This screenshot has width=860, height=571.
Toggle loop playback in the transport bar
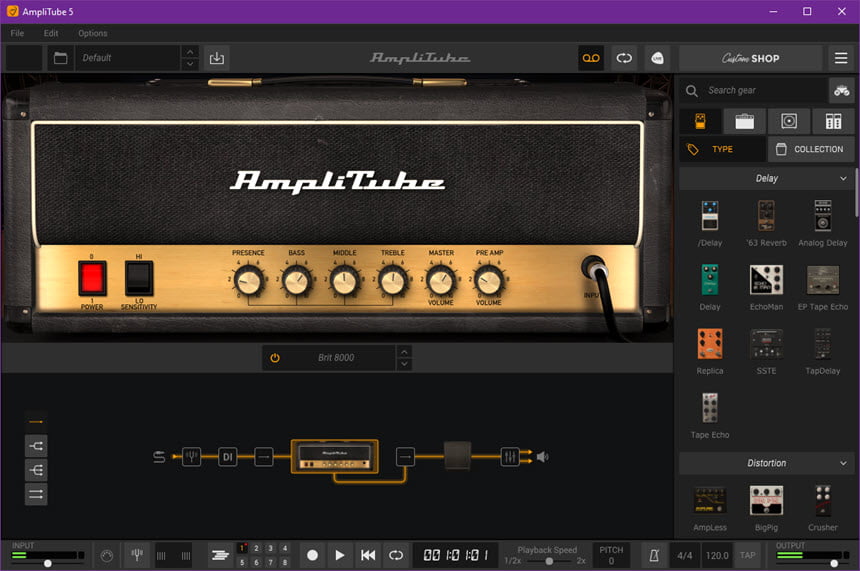[396, 555]
